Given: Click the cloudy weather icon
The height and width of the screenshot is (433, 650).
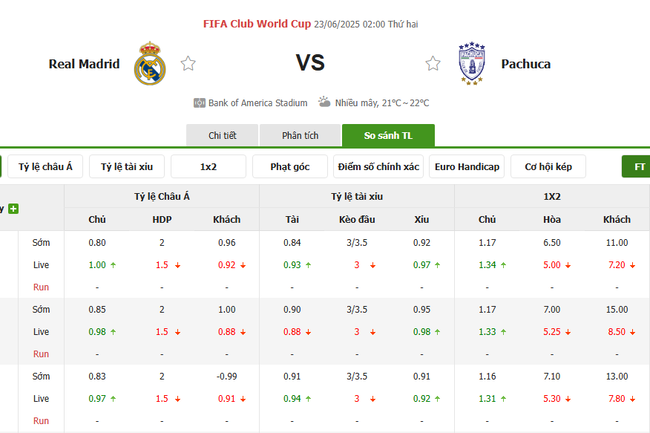Looking at the screenshot, I should 325,102.
